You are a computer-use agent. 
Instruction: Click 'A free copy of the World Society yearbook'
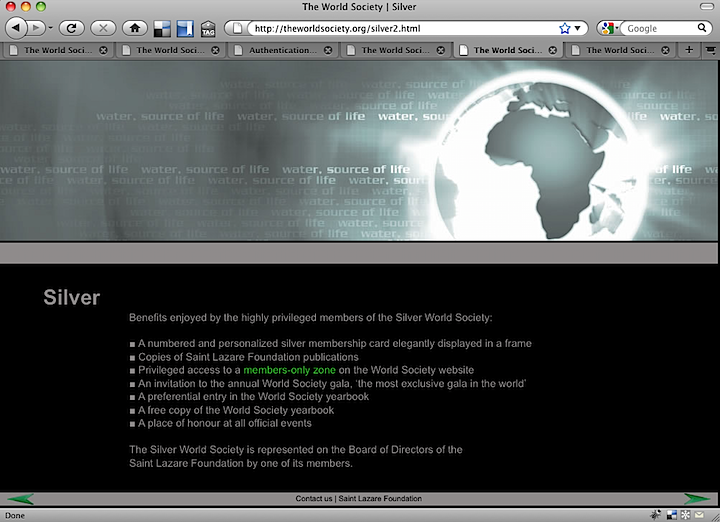[236, 410]
